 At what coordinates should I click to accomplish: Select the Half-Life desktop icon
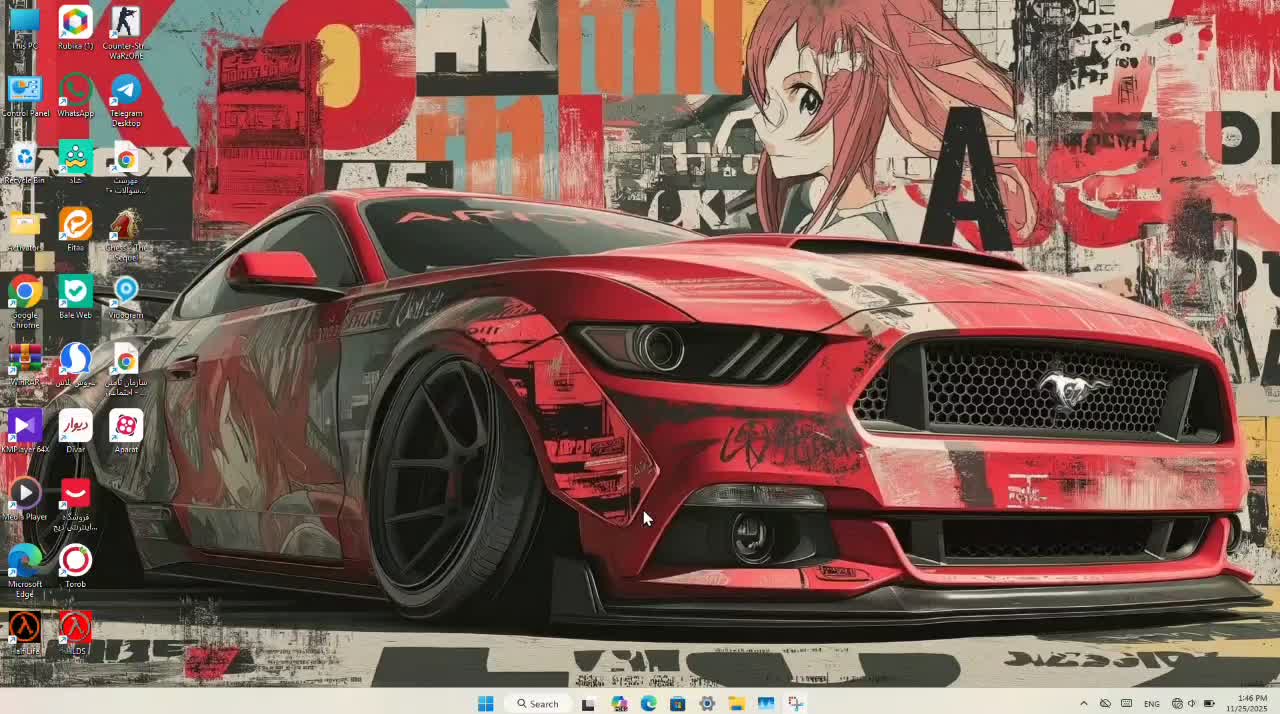(x=25, y=629)
